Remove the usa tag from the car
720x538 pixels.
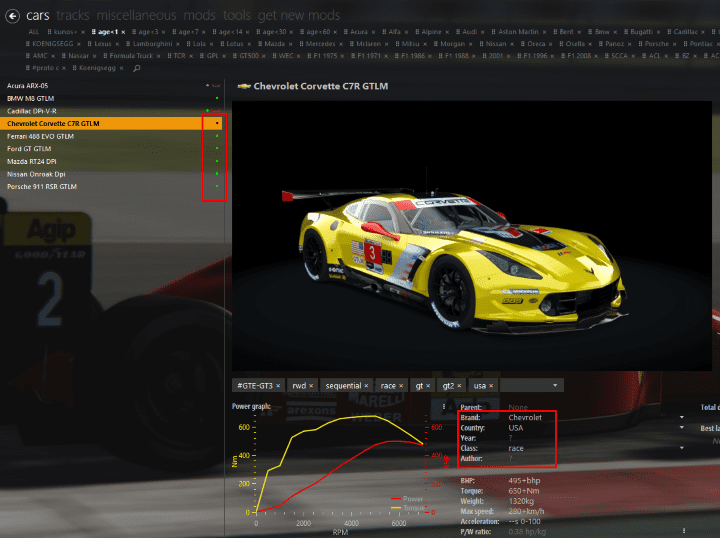pos(492,385)
